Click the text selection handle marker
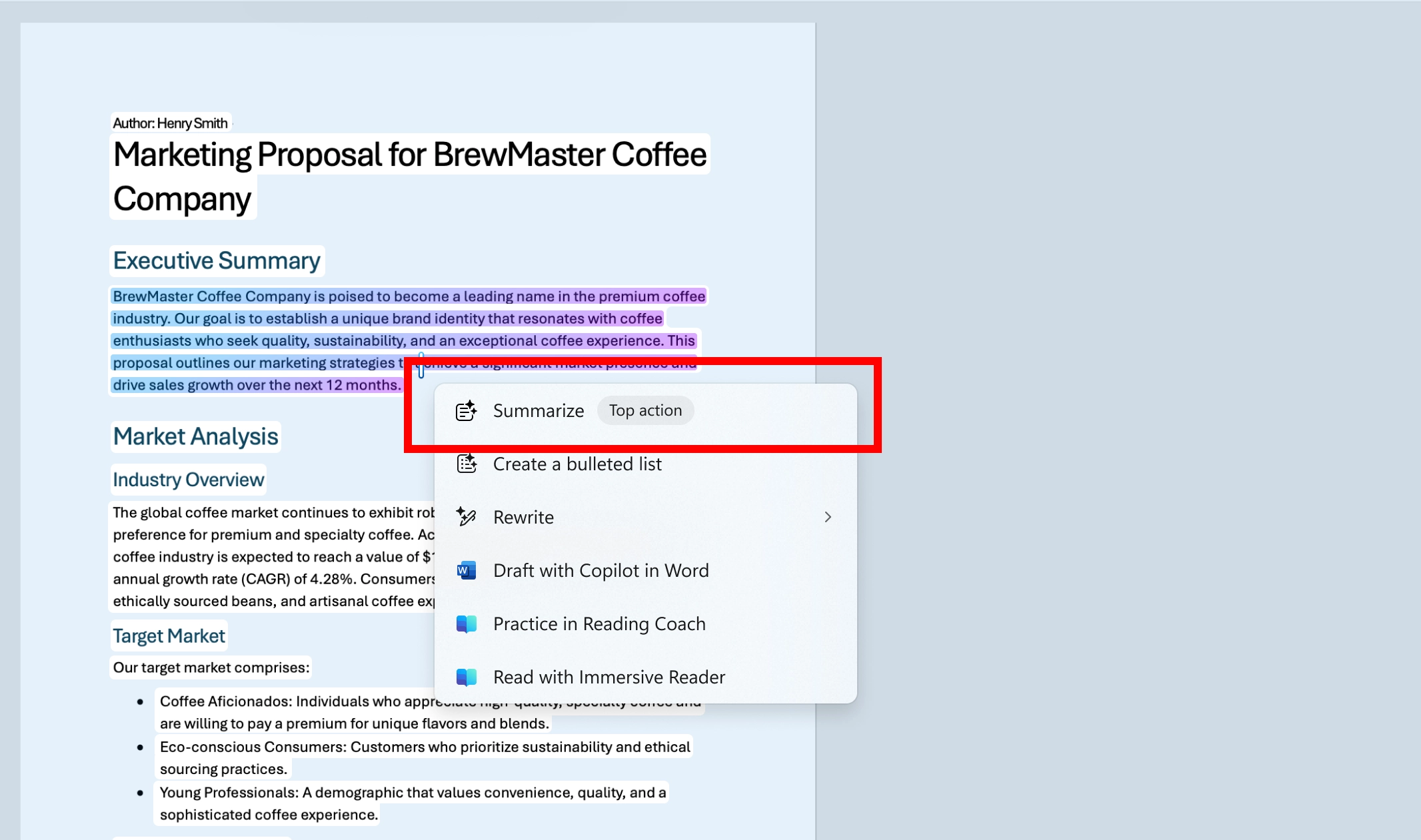This screenshot has height=840, width=1421. pos(421,366)
